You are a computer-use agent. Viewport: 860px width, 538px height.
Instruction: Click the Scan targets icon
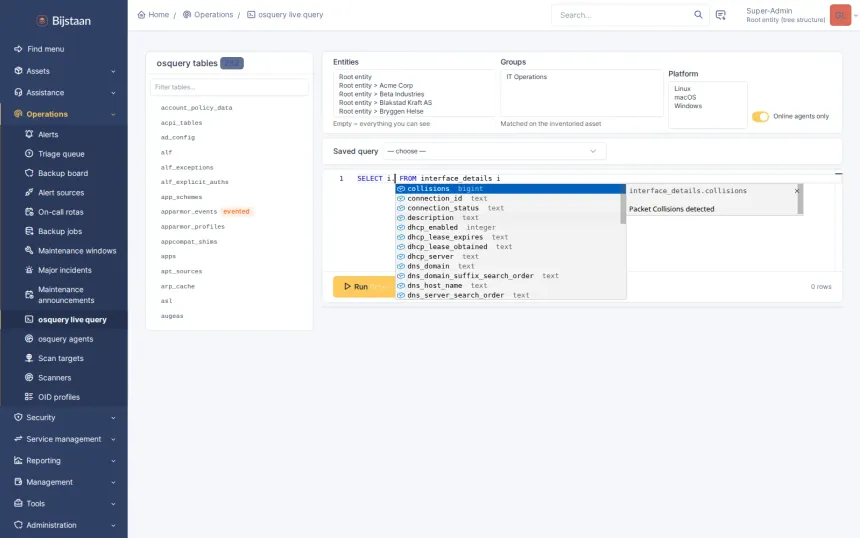(x=29, y=358)
